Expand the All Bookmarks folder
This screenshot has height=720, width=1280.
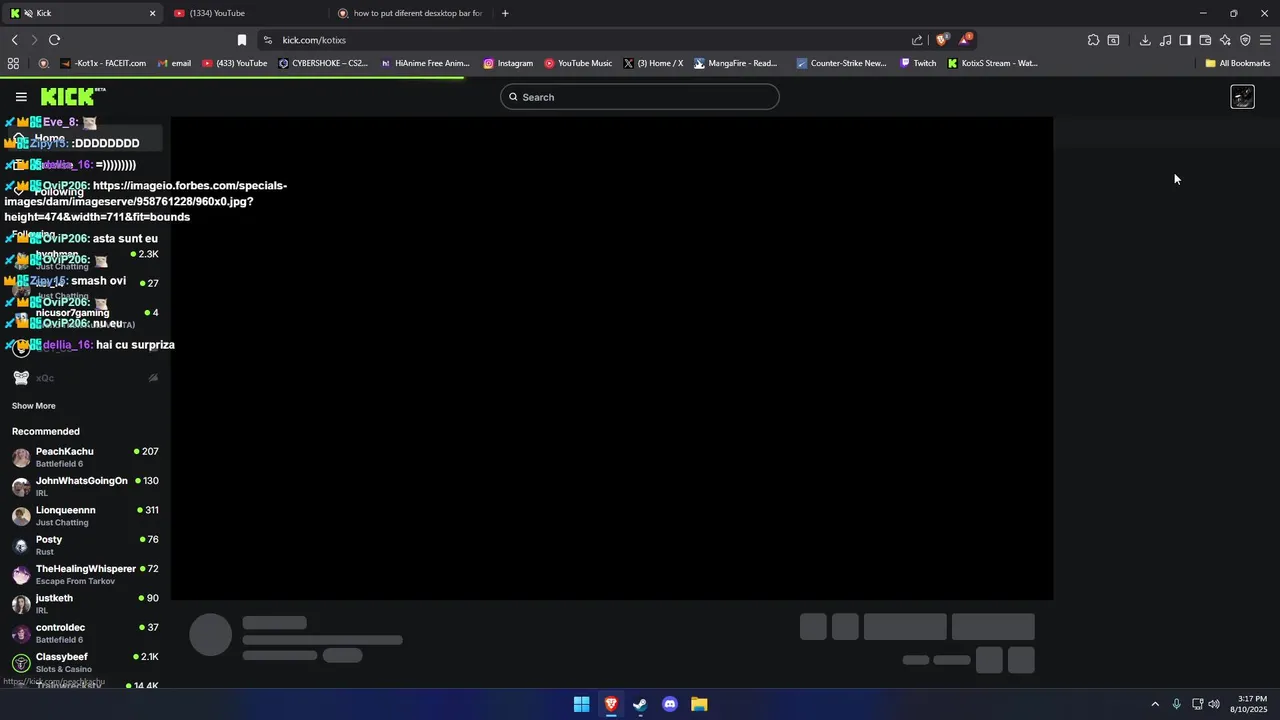(1237, 63)
